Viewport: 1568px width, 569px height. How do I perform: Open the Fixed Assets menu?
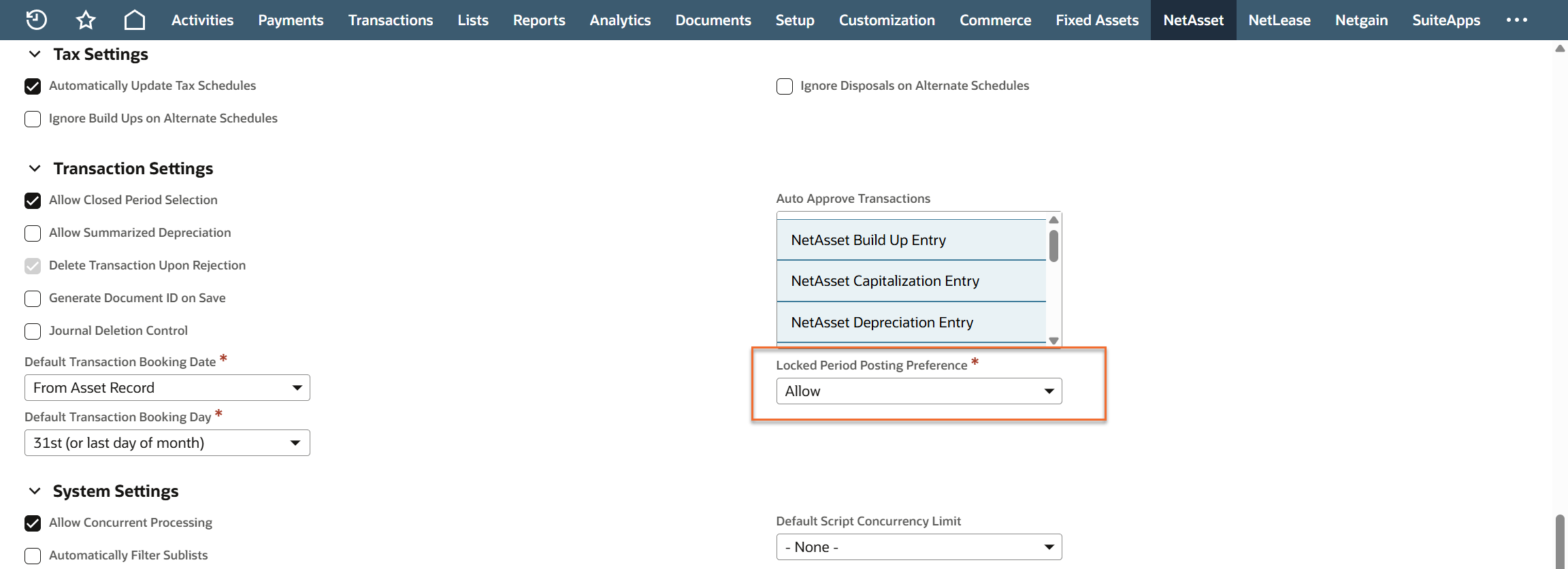tap(1096, 20)
